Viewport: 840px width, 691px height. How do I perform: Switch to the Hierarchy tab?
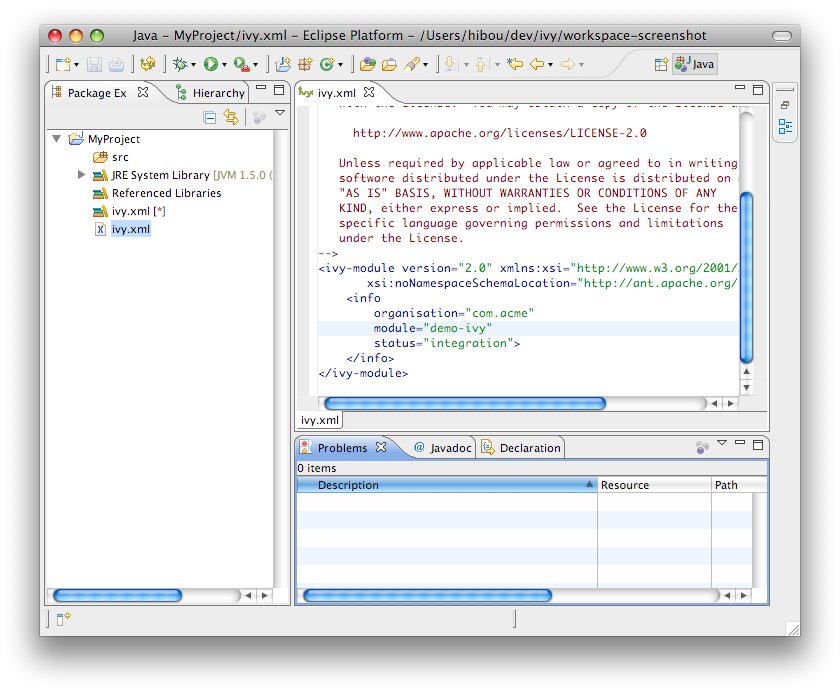coord(217,93)
